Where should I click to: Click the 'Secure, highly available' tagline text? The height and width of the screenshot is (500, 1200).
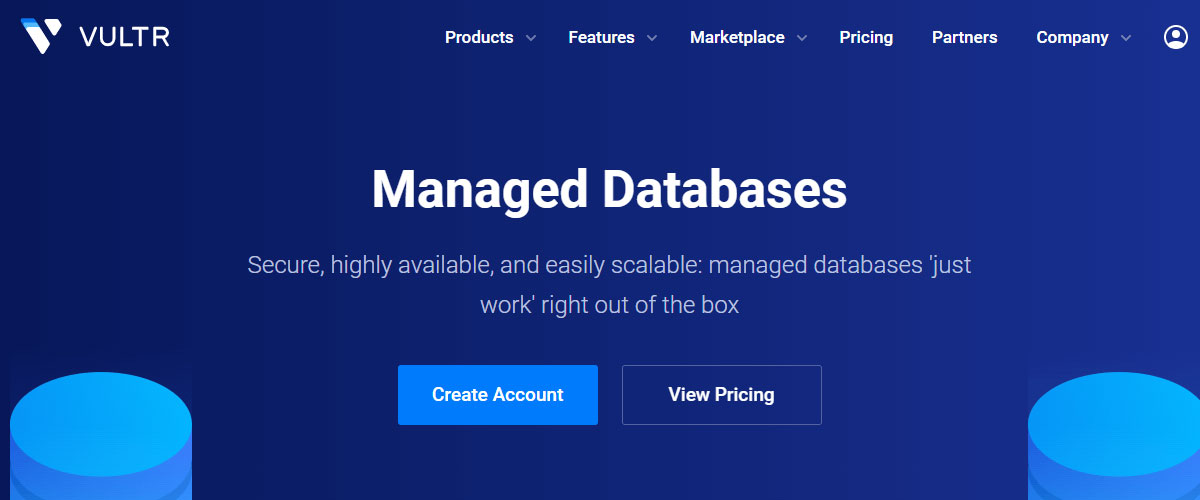(x=609, y=285)
